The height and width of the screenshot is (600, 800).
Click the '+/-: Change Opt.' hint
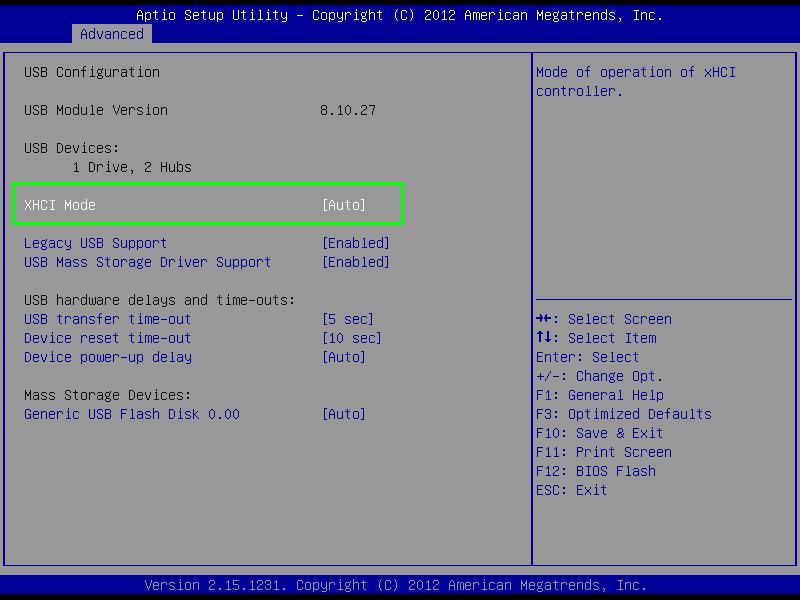point(599,377)
